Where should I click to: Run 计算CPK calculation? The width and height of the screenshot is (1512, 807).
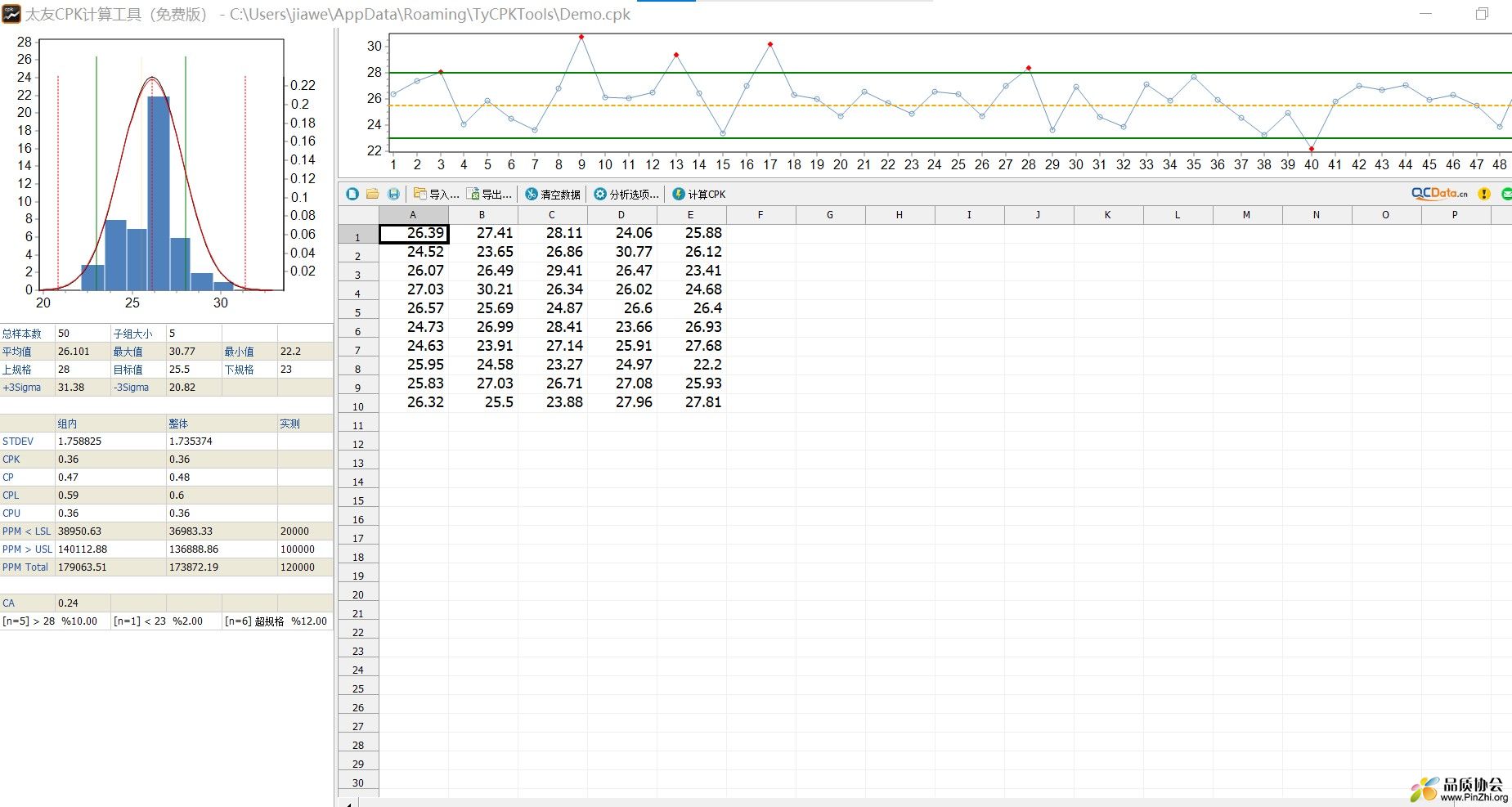click(x=699, y=194)
